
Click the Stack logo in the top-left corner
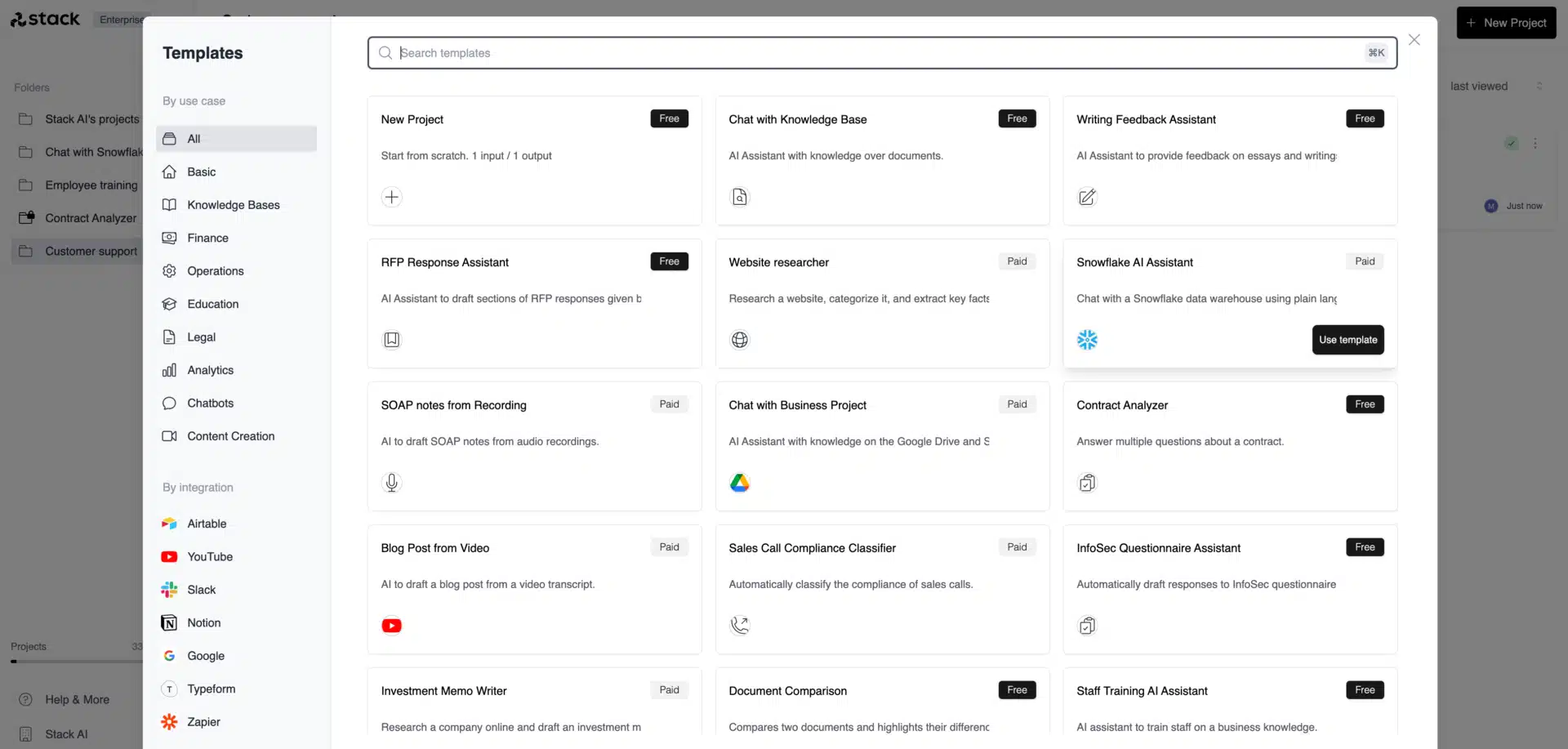click(45, 19)
